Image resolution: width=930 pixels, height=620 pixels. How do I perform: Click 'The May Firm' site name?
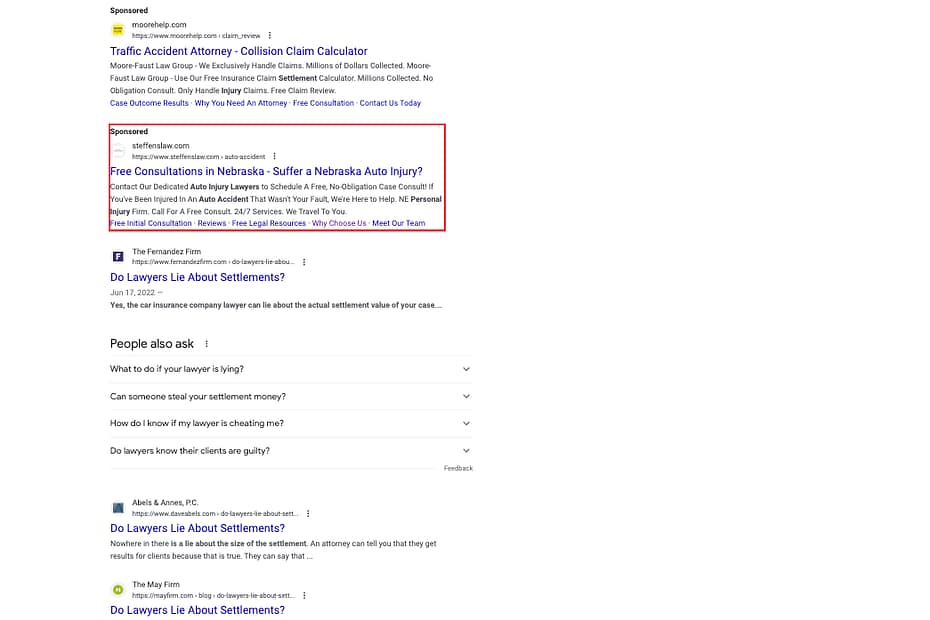(156, 584)
